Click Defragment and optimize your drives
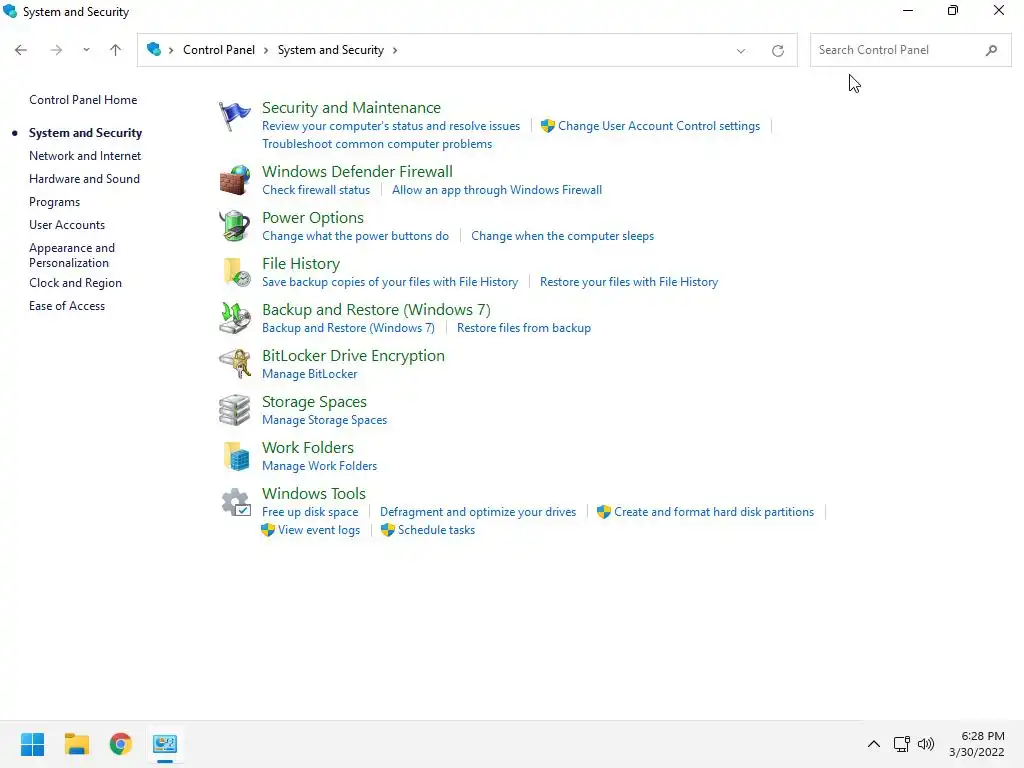The image size is (1024, 768). coord(478,512)
